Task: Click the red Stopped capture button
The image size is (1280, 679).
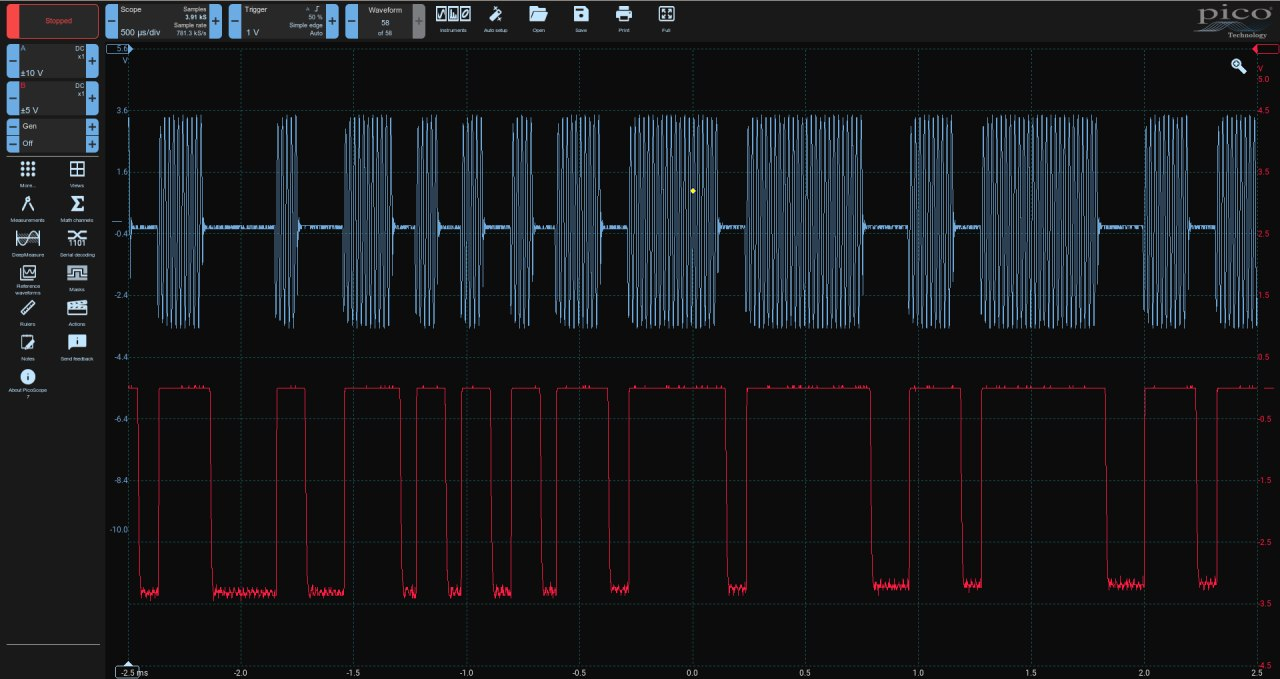Action: pyautogui.click(x=53, y=21)
